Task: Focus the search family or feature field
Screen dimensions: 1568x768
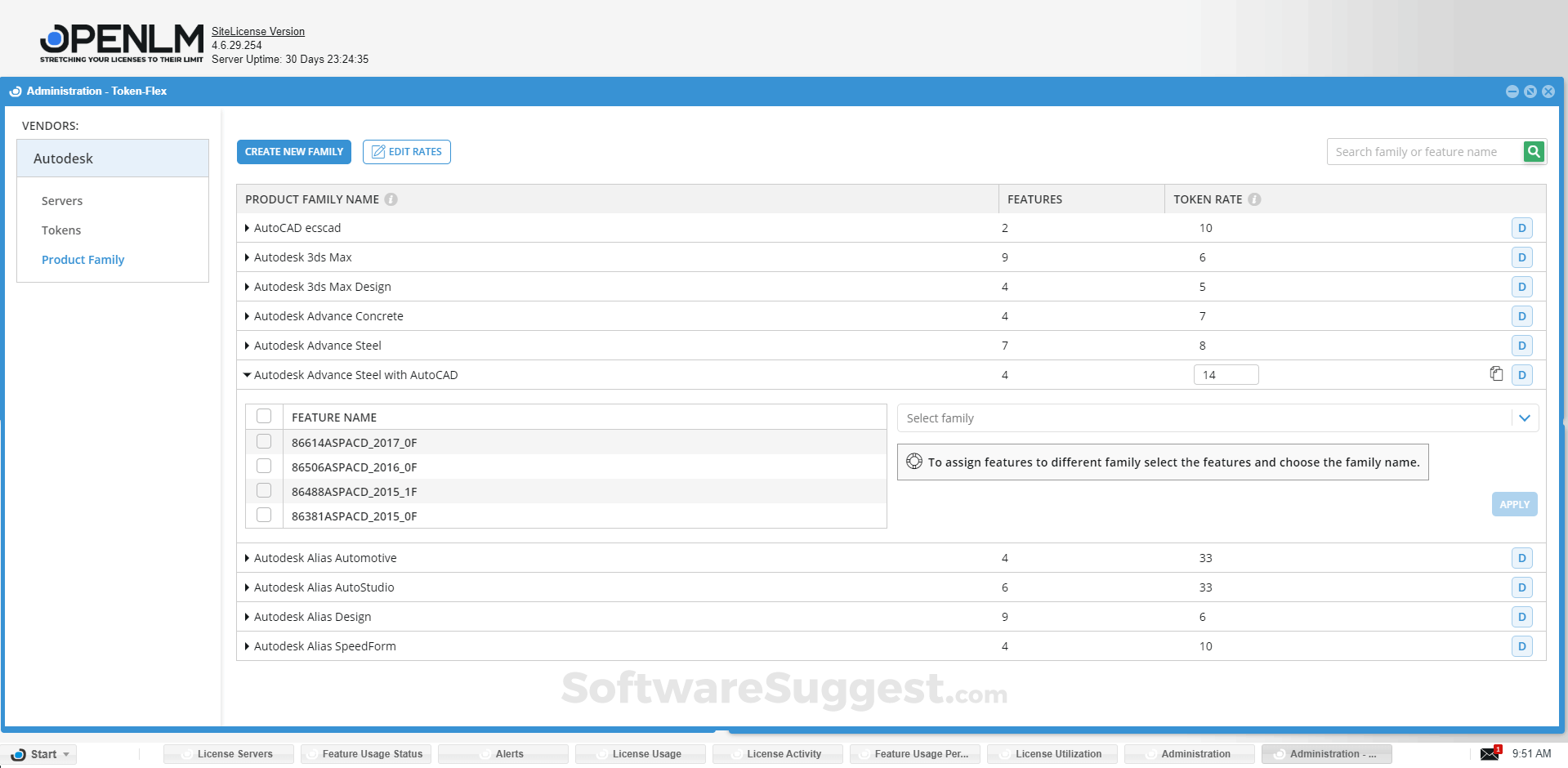Action: point(1426,152)
